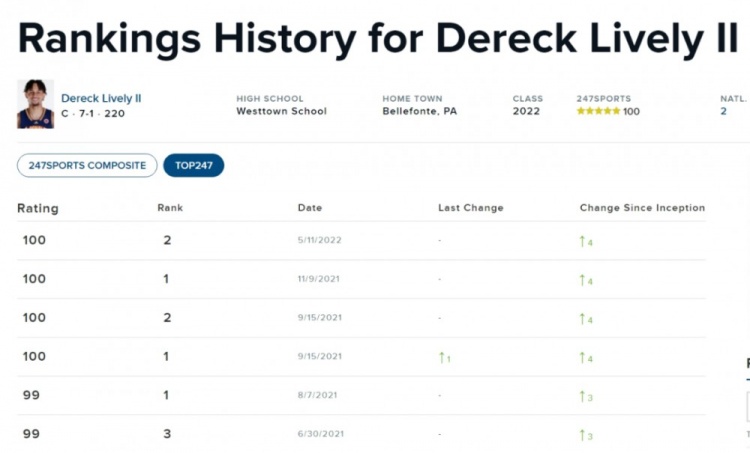Click Dereck Lively II player headshot
Viewport: 750px width, 453px height.
point(35,104)
